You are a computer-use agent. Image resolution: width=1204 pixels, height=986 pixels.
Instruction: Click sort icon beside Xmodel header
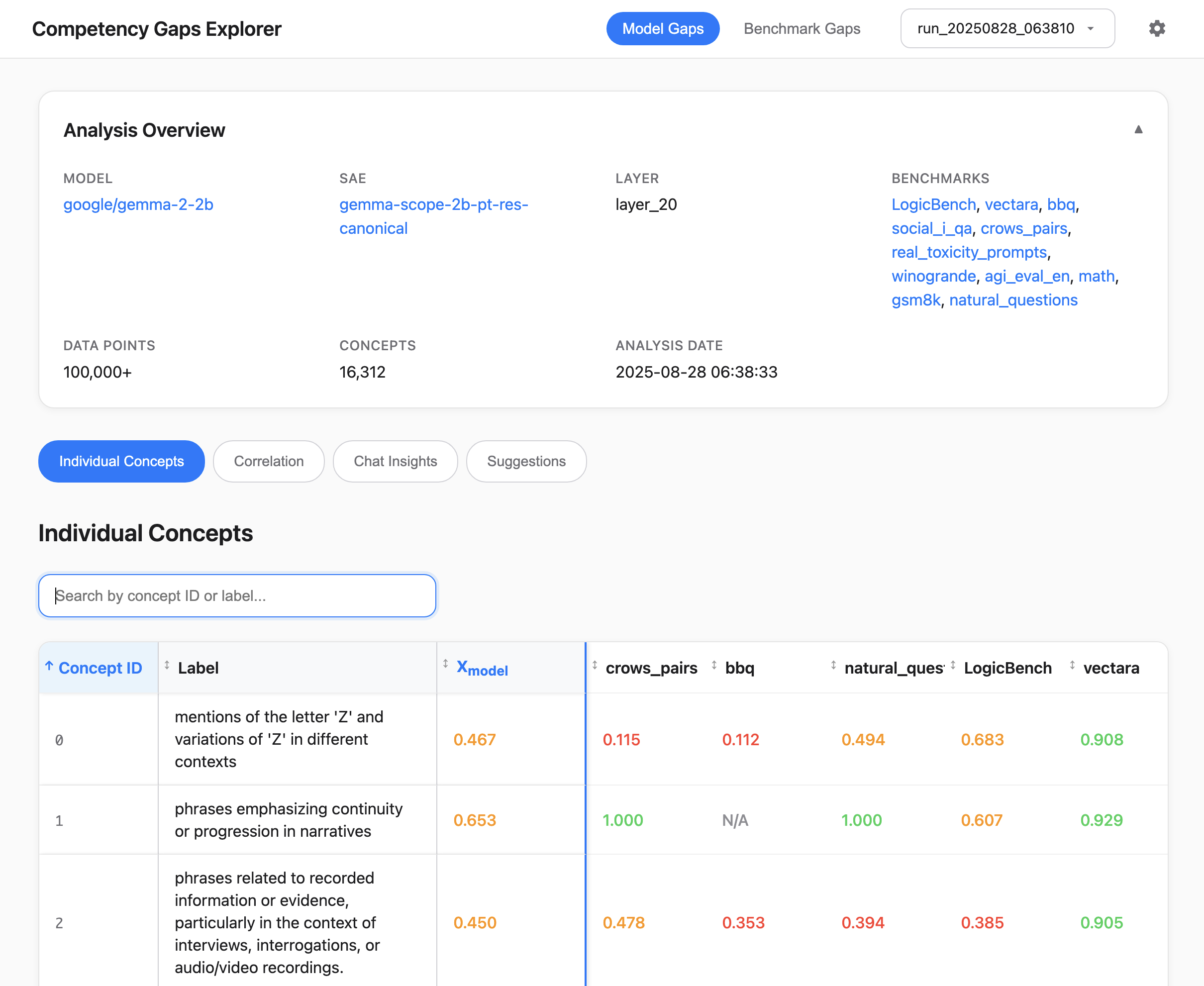point(446,664)
